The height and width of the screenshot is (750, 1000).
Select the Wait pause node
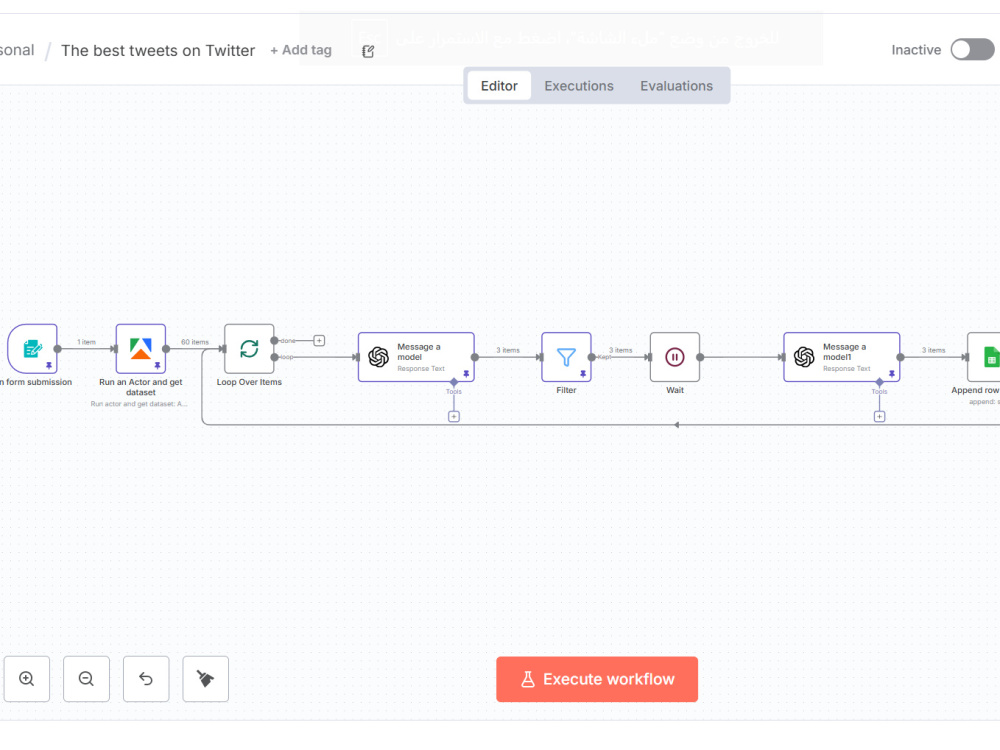[x=675, y=357]
